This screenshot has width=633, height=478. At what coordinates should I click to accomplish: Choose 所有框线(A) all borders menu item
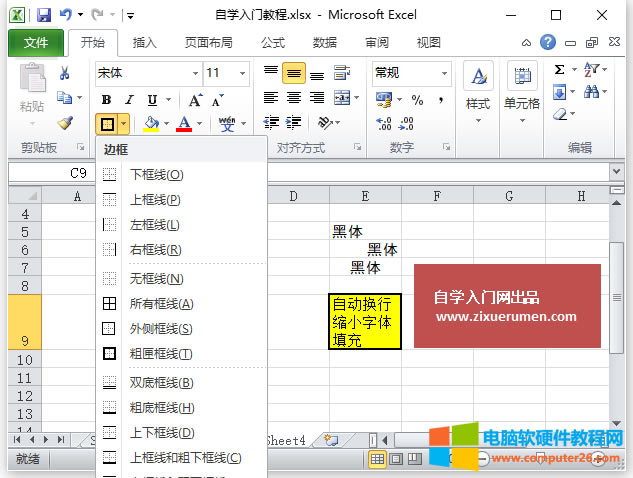[182, 304]
